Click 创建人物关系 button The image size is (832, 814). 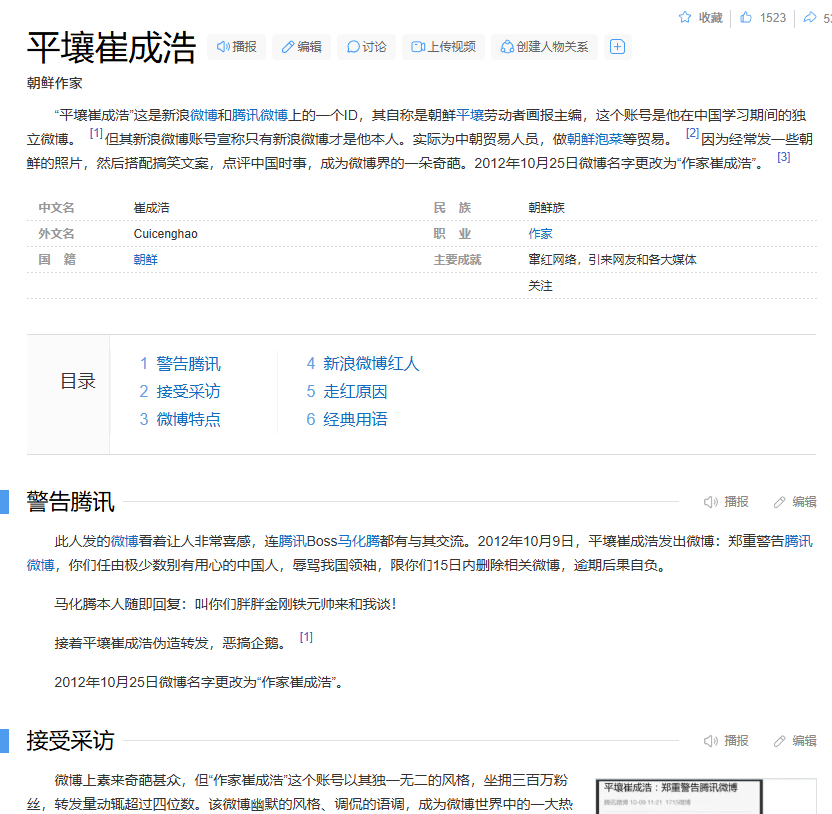pyautogui.click(x=544, y=47)
